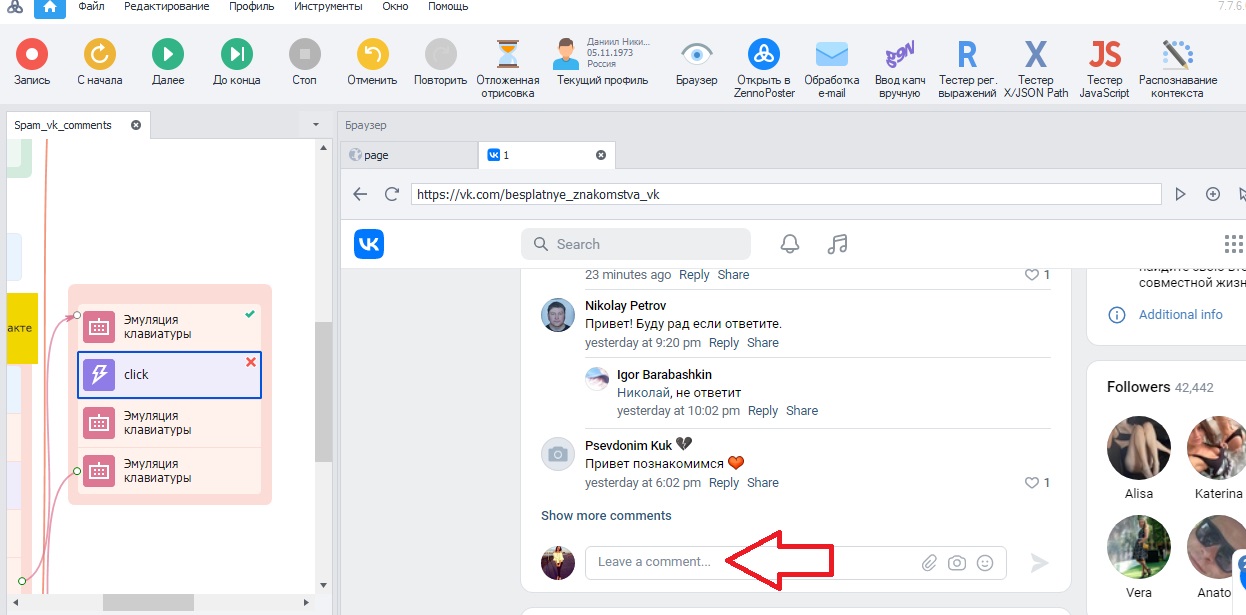The image size is (1246, 615).
Task: Open VK apps grid icon
Action: tap(1234, 244)
